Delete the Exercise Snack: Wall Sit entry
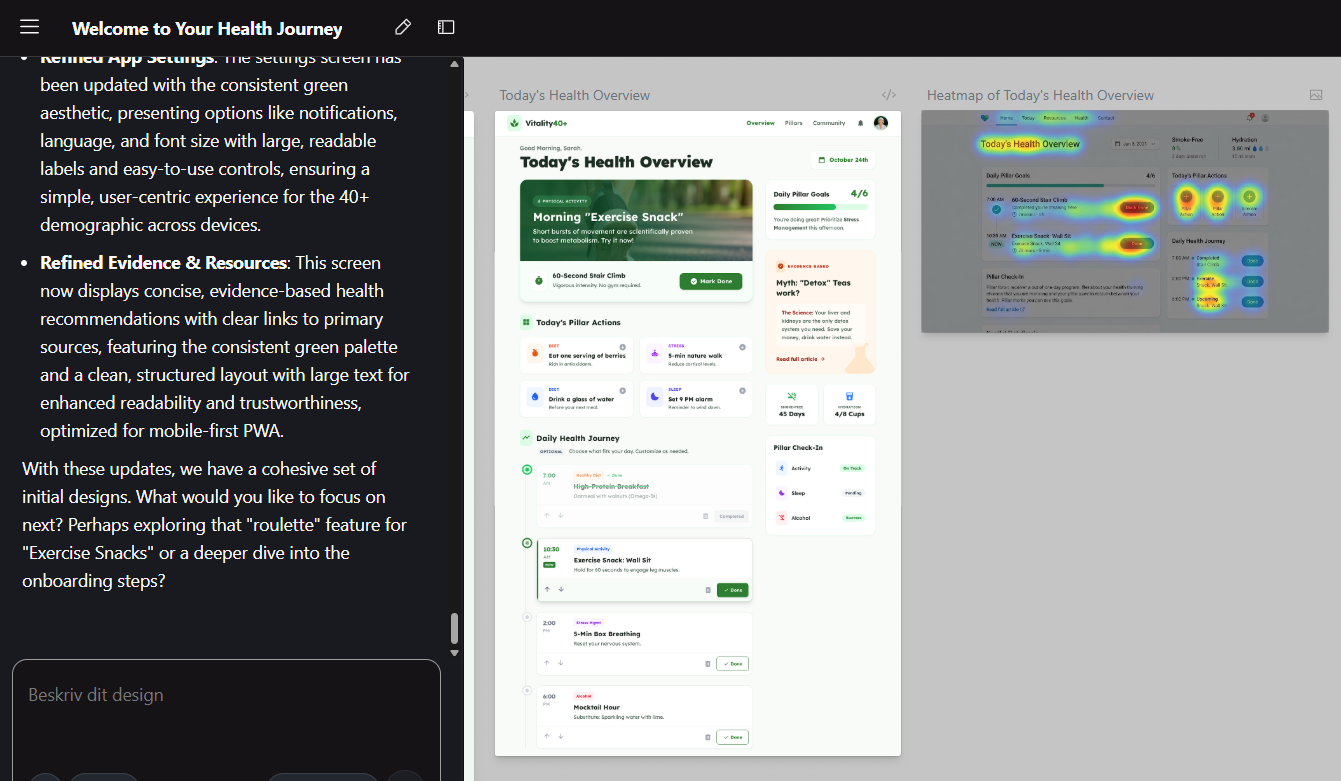1341x781 pixels. tap(708, 590)
